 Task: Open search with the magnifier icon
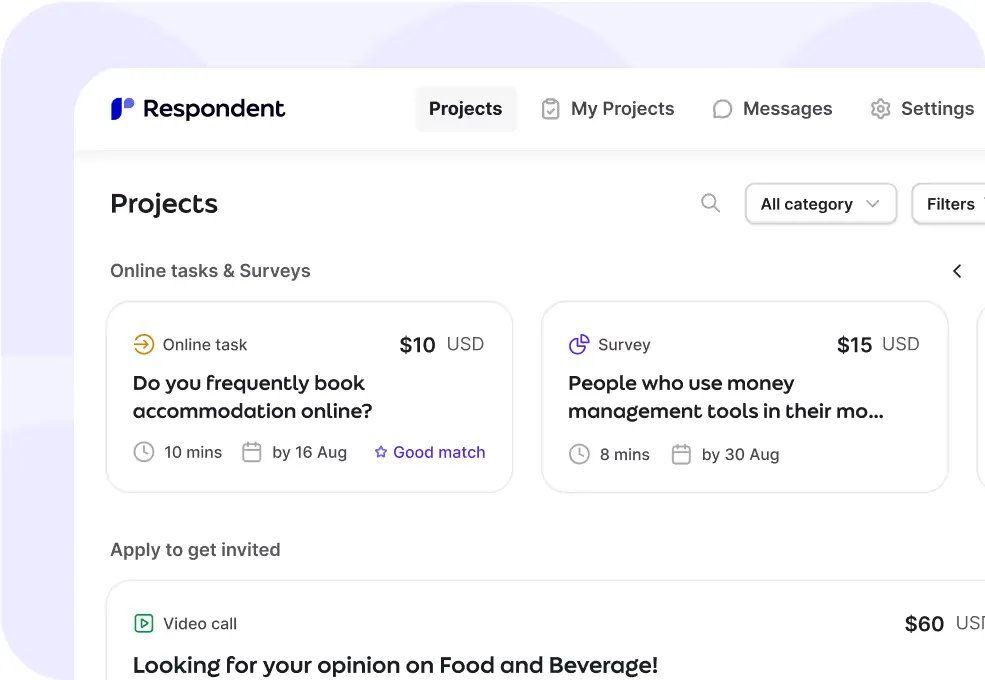pyautogui.click(x=710, y=203)
